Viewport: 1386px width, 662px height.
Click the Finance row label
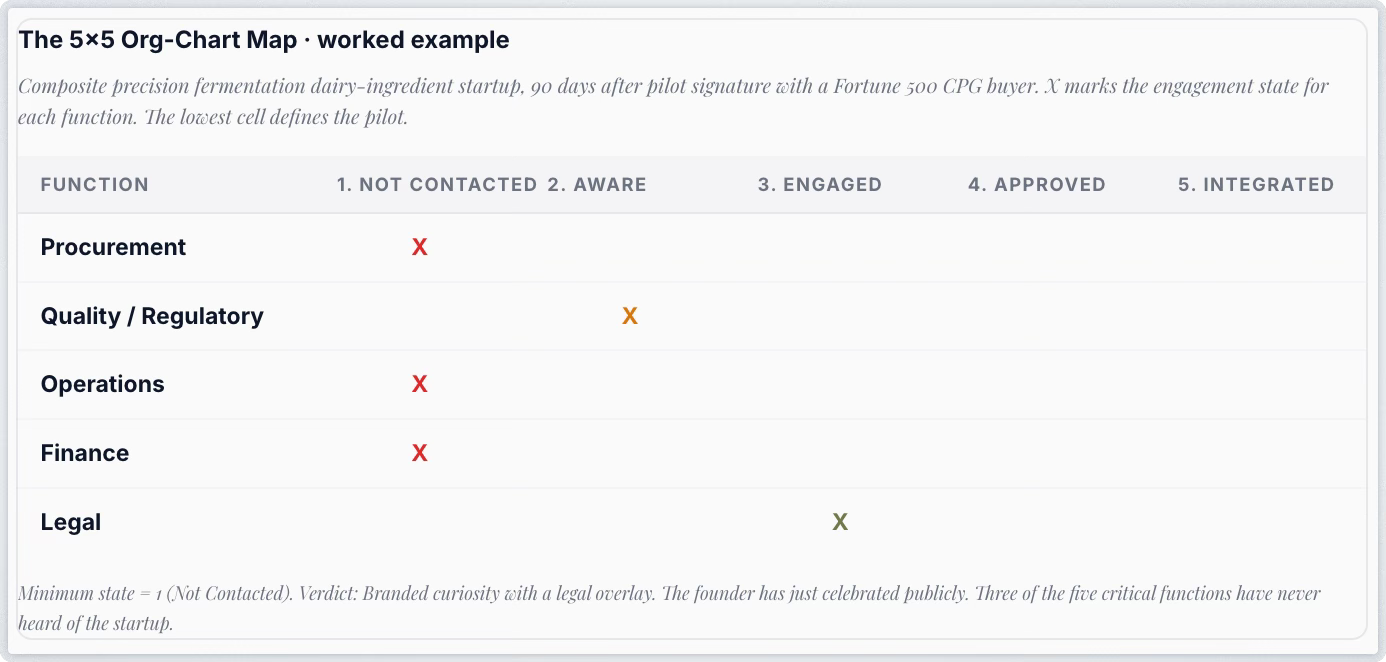pos(85,453)
